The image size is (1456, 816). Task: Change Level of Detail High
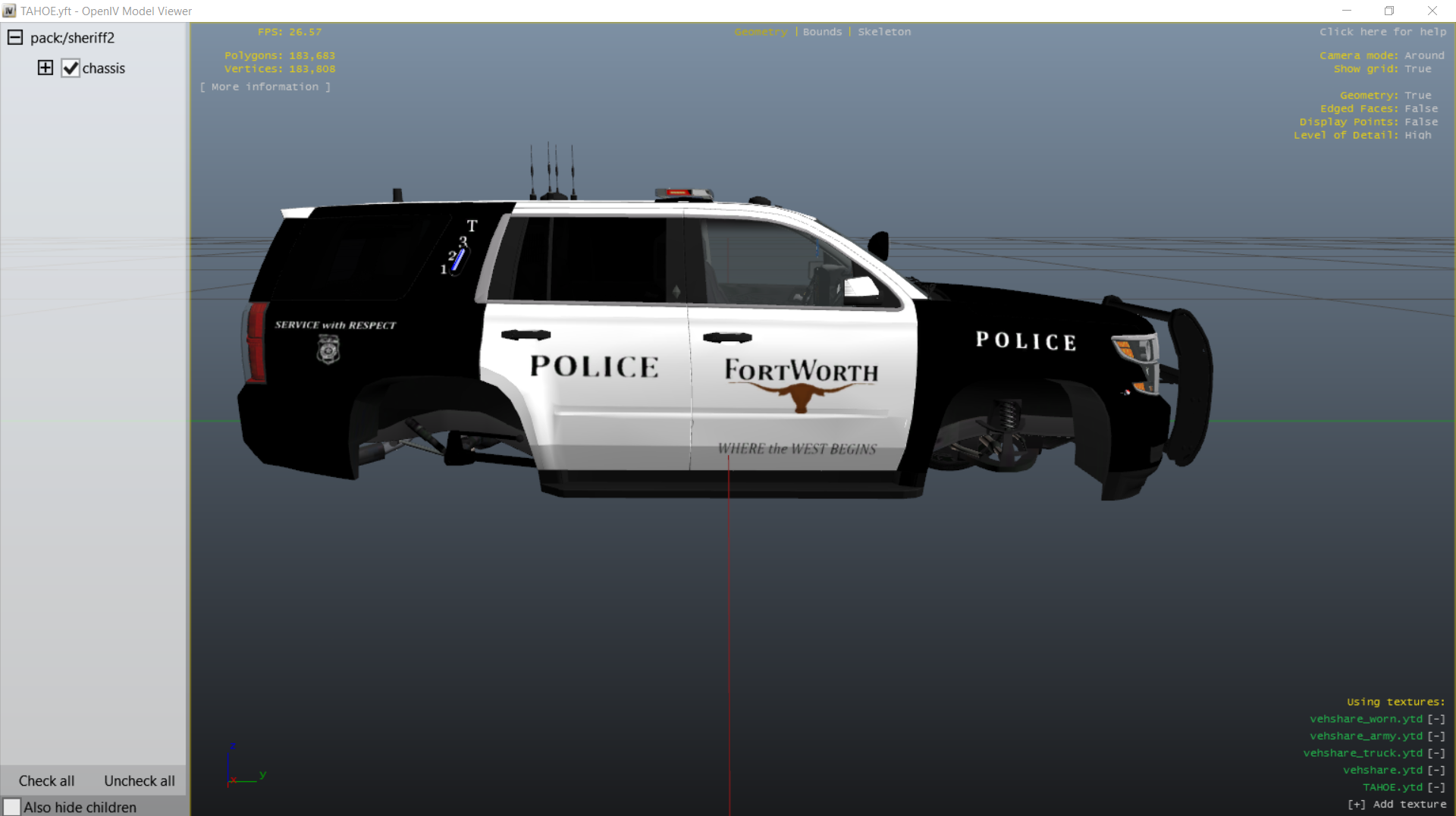click(1417, 135)
